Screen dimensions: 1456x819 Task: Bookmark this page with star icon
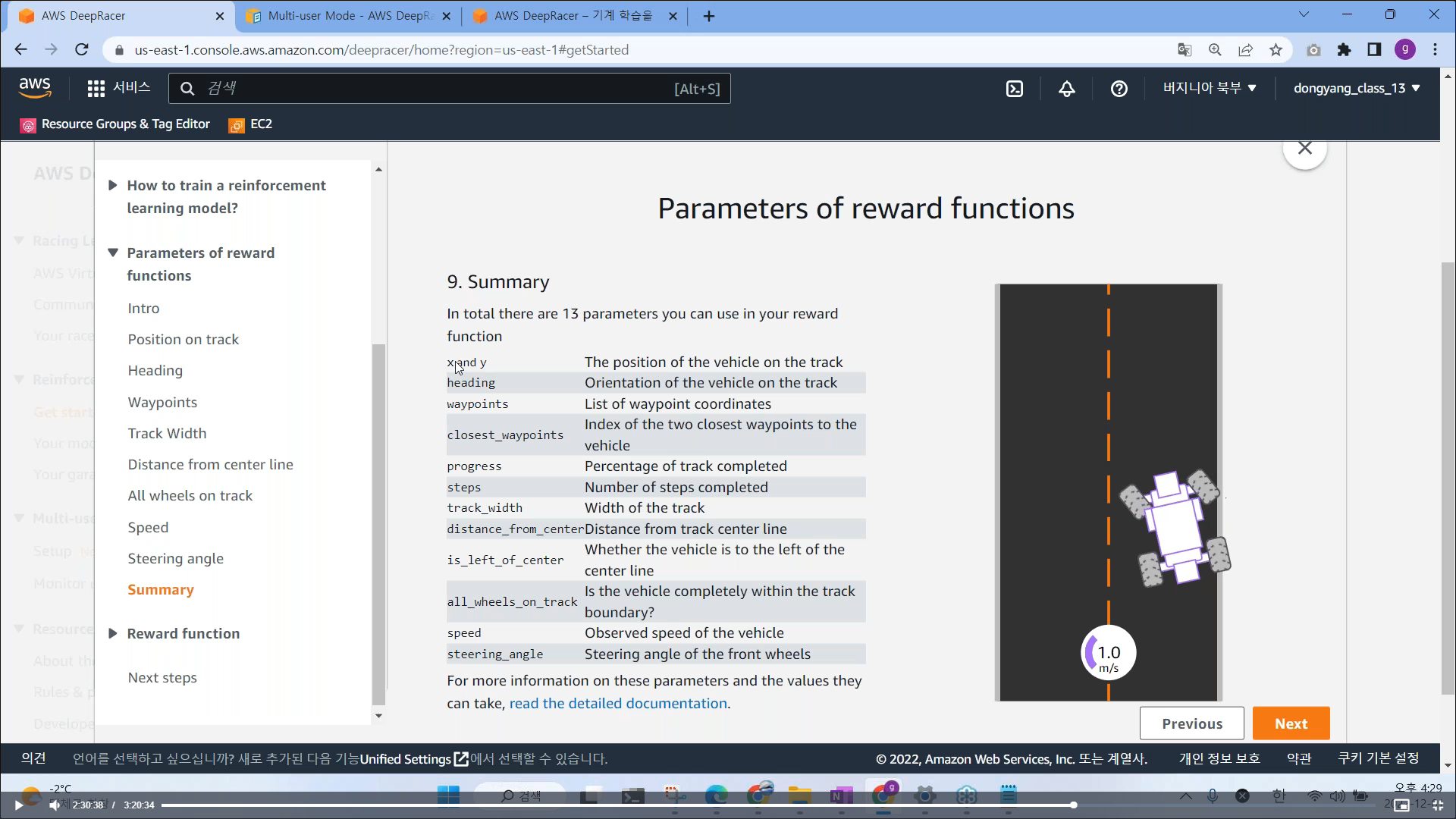tap(1276, 50)
